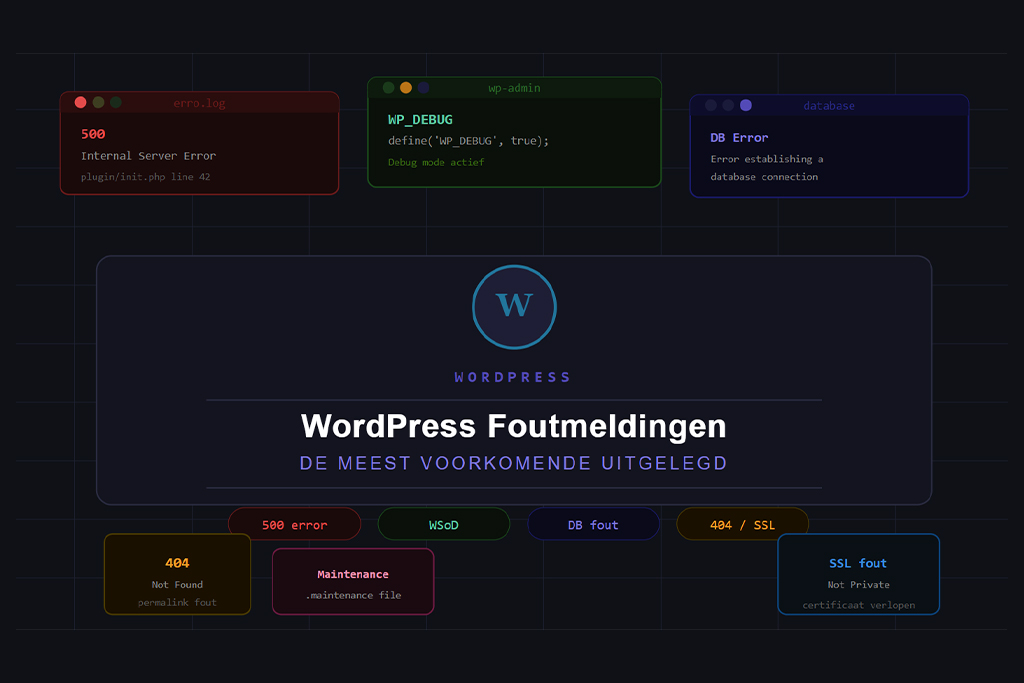Screen dimensions: 1024x683
Task: Click the define('WP_DEBUG', true); code line
Action: pyautogui.click(x=468, y=141)
